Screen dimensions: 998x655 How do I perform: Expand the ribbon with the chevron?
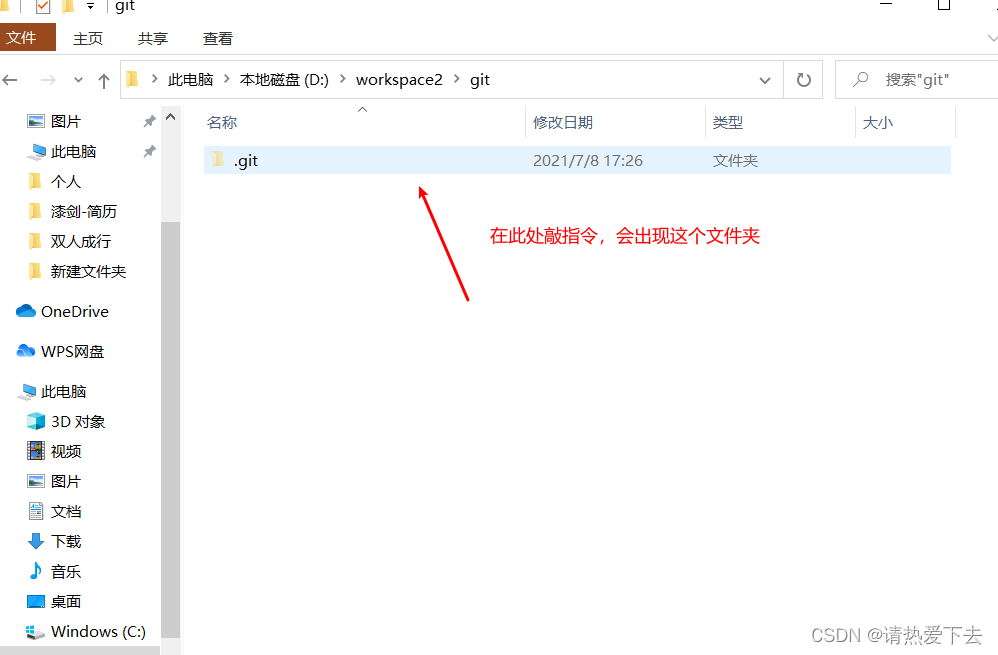coord(992,38)
